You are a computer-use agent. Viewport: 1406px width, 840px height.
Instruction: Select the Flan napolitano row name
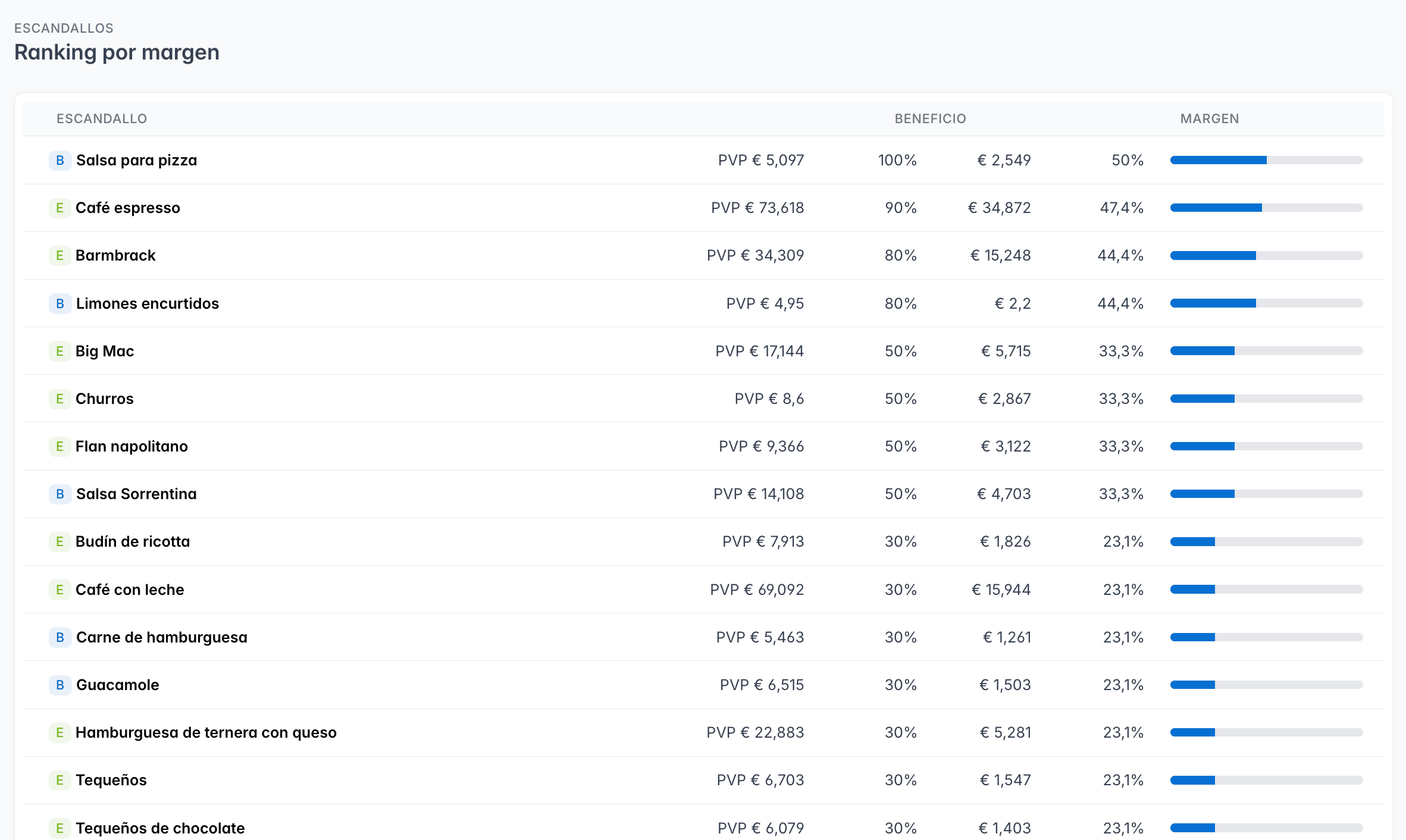(x=131, y=446)
